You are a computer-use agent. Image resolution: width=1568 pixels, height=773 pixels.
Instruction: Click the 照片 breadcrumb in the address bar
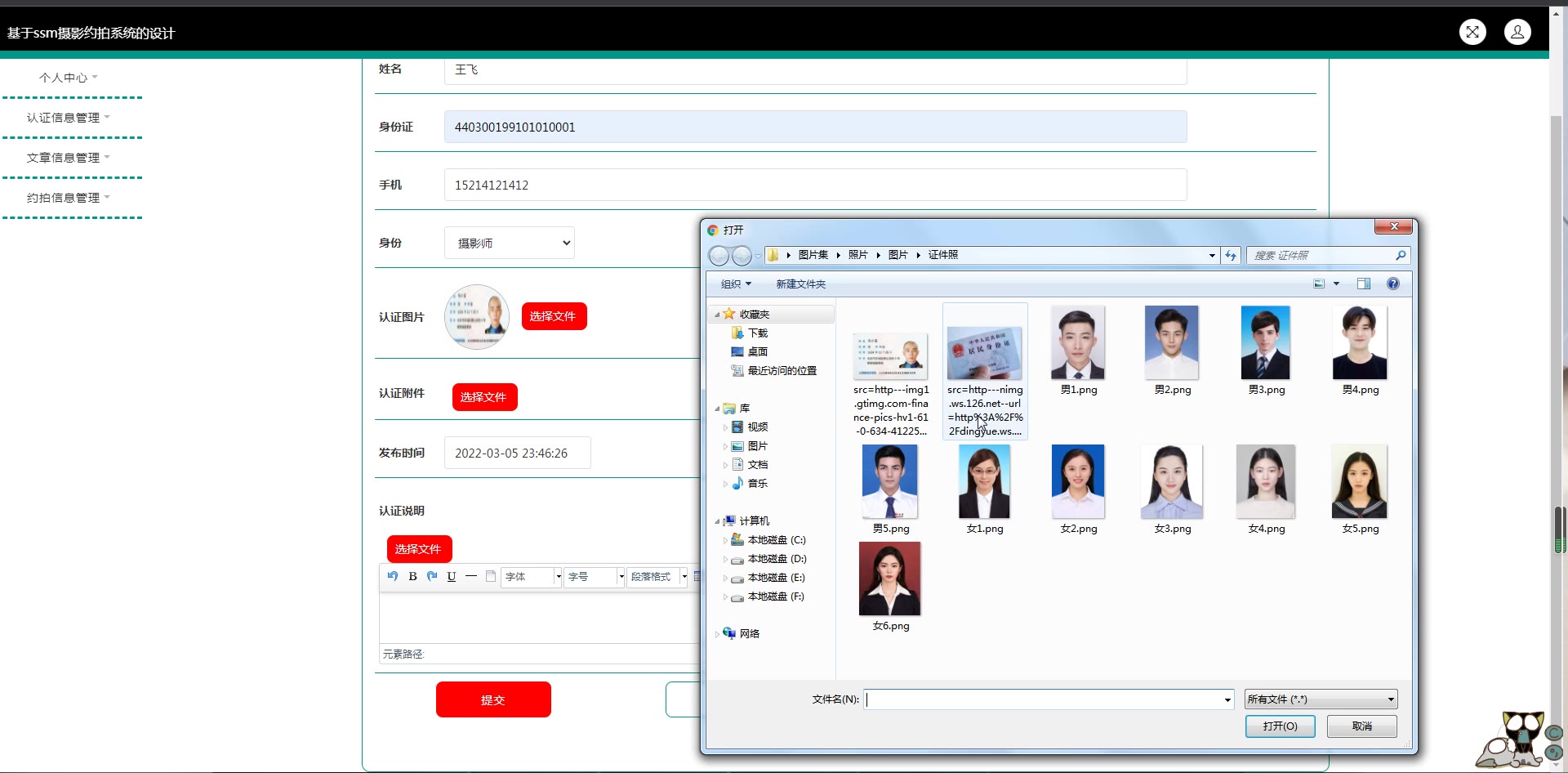[857, 255]
